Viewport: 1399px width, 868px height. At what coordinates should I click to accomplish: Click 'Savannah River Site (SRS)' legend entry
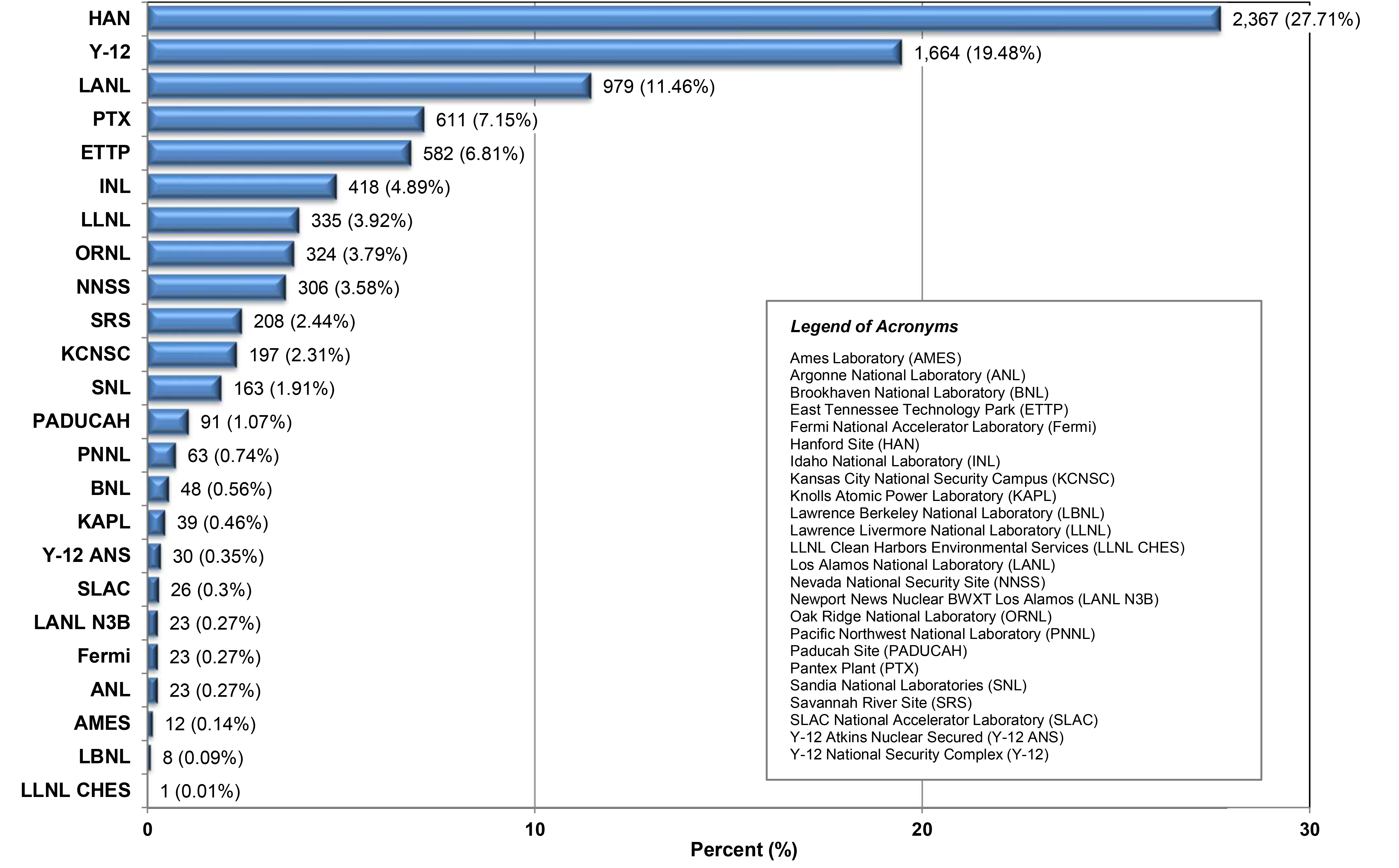coord(881,703)
